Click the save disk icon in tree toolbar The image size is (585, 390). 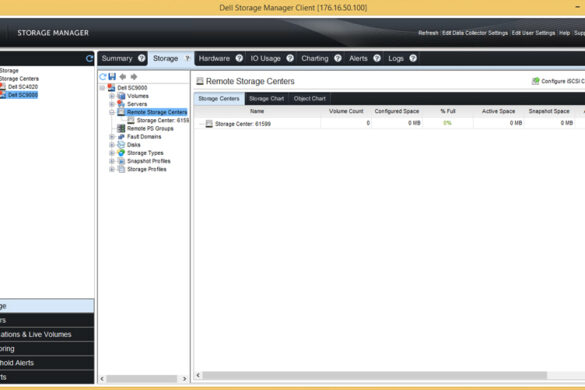click(x=112, y=77)
